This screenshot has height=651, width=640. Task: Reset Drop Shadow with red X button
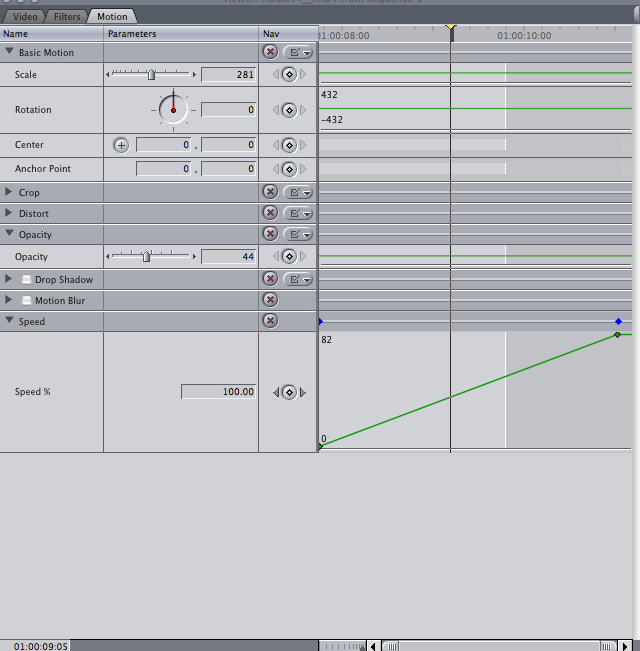[x=270, y=279]
